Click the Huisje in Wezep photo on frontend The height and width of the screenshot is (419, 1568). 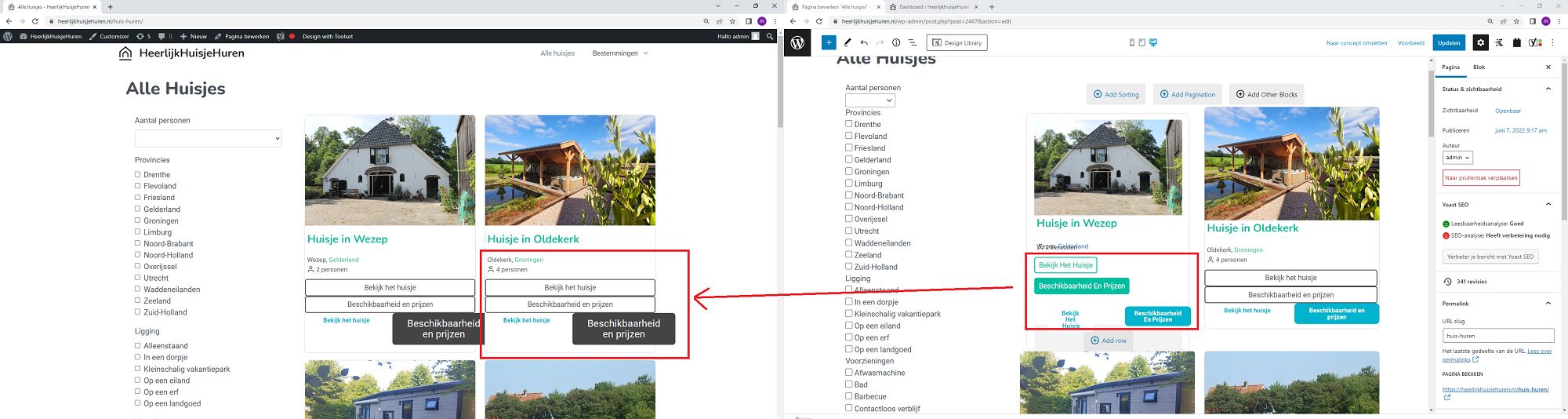click(390, 170)
